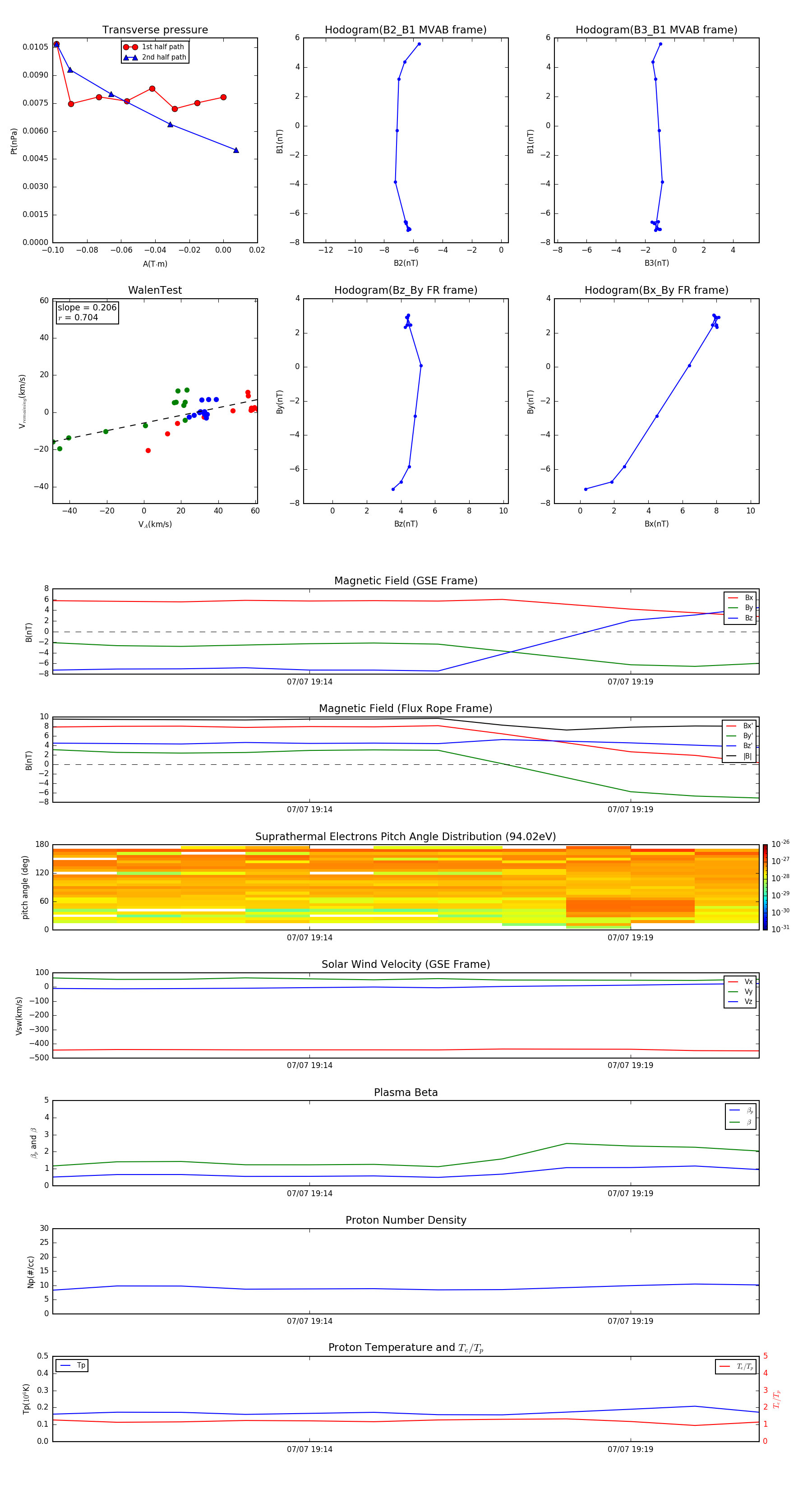
Task: Click the 'pitch angle (deg)' axis label
Action: point(25,887)
